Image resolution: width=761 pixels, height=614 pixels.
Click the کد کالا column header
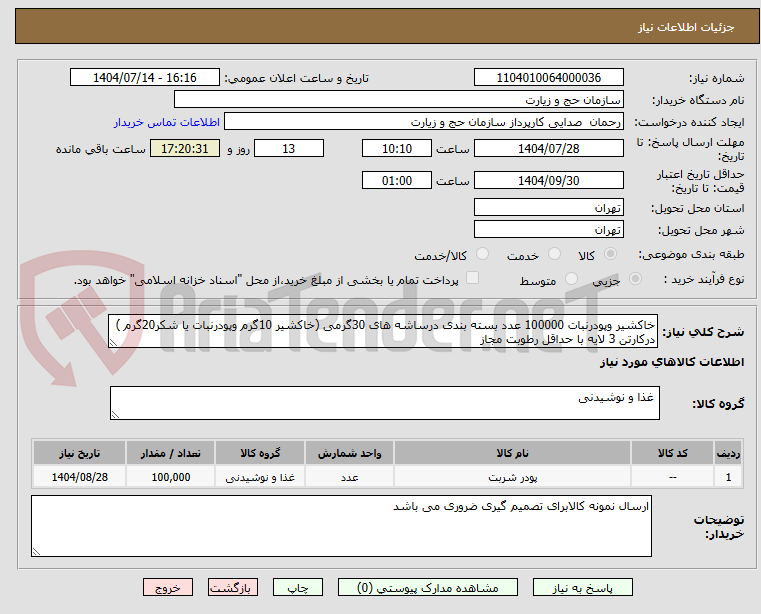click(x=672, y=453)
